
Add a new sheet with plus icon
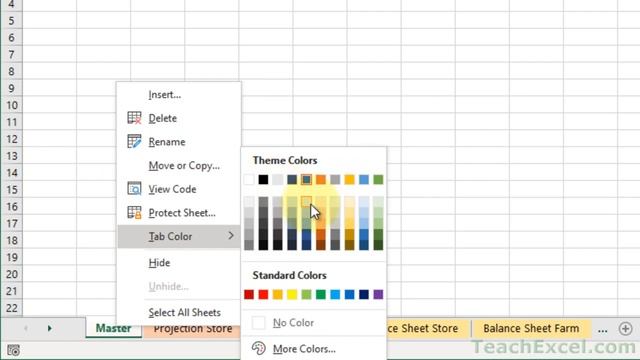coord(625,329)
